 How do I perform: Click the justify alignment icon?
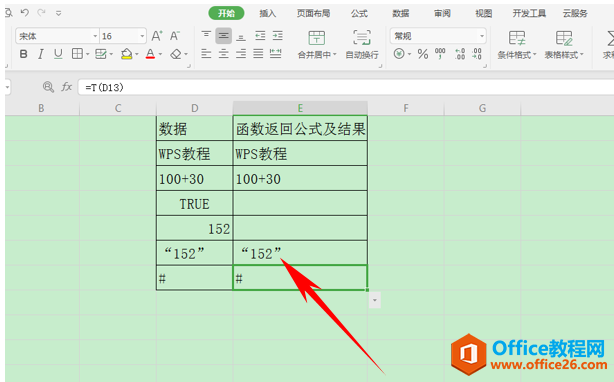click(258, 54)
